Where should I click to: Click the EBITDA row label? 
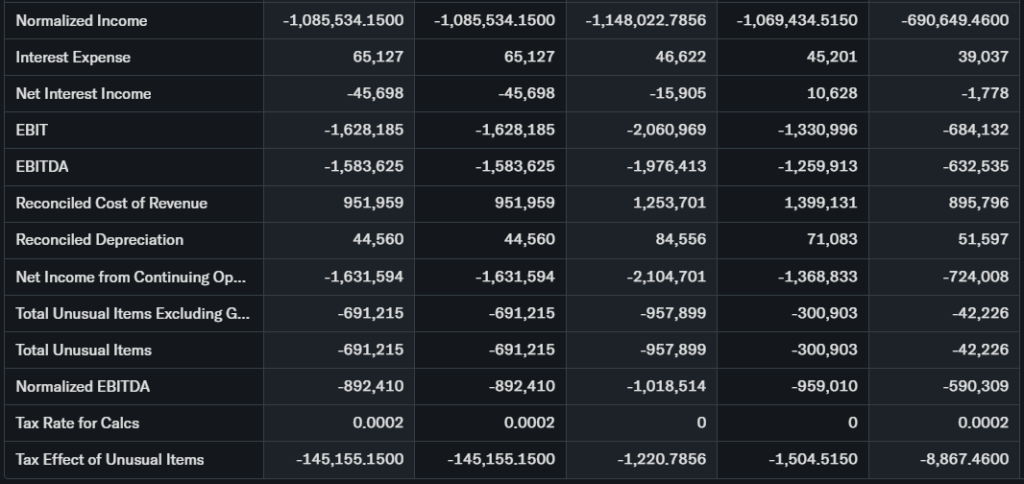click(42, 167)
